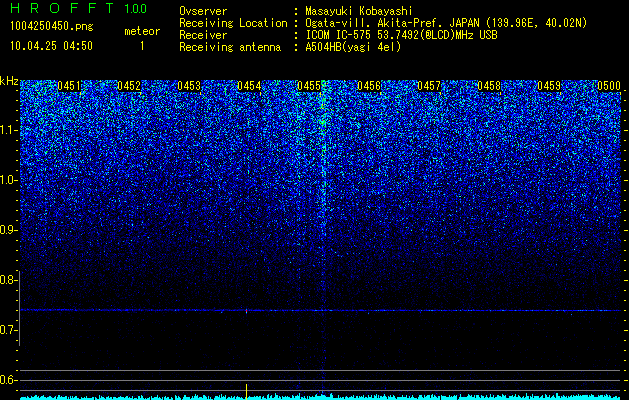Click the 0454 time marker
629x400 pixels.
tap(249, 86)
